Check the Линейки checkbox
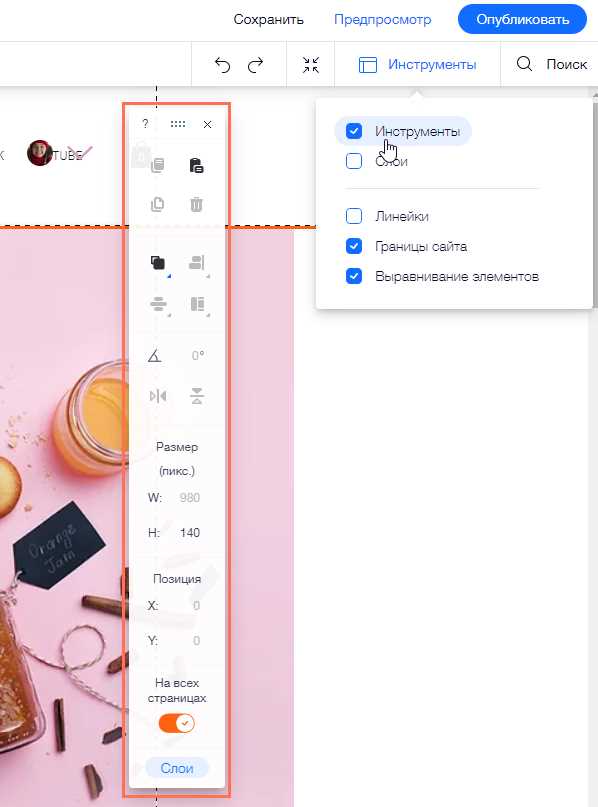 coord(354,216)
